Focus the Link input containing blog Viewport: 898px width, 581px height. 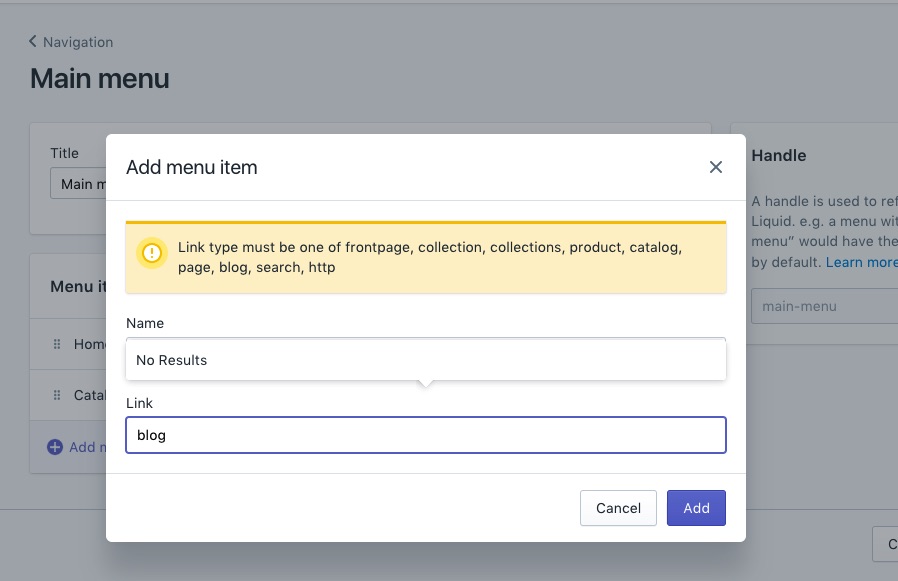click(426, 435)
